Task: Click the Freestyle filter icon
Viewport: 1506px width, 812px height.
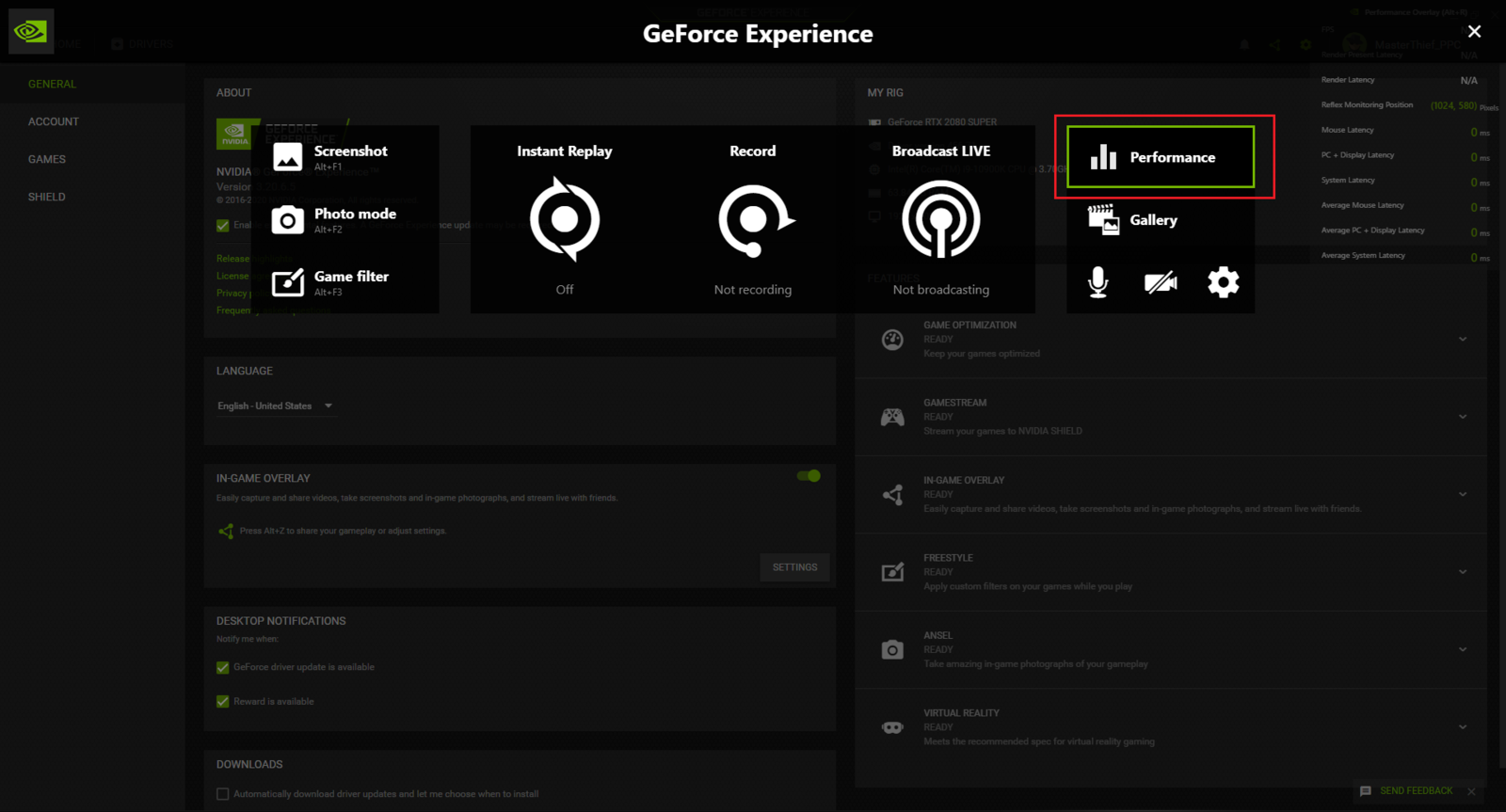Action: pyautogui.click(x=892, y=572)
